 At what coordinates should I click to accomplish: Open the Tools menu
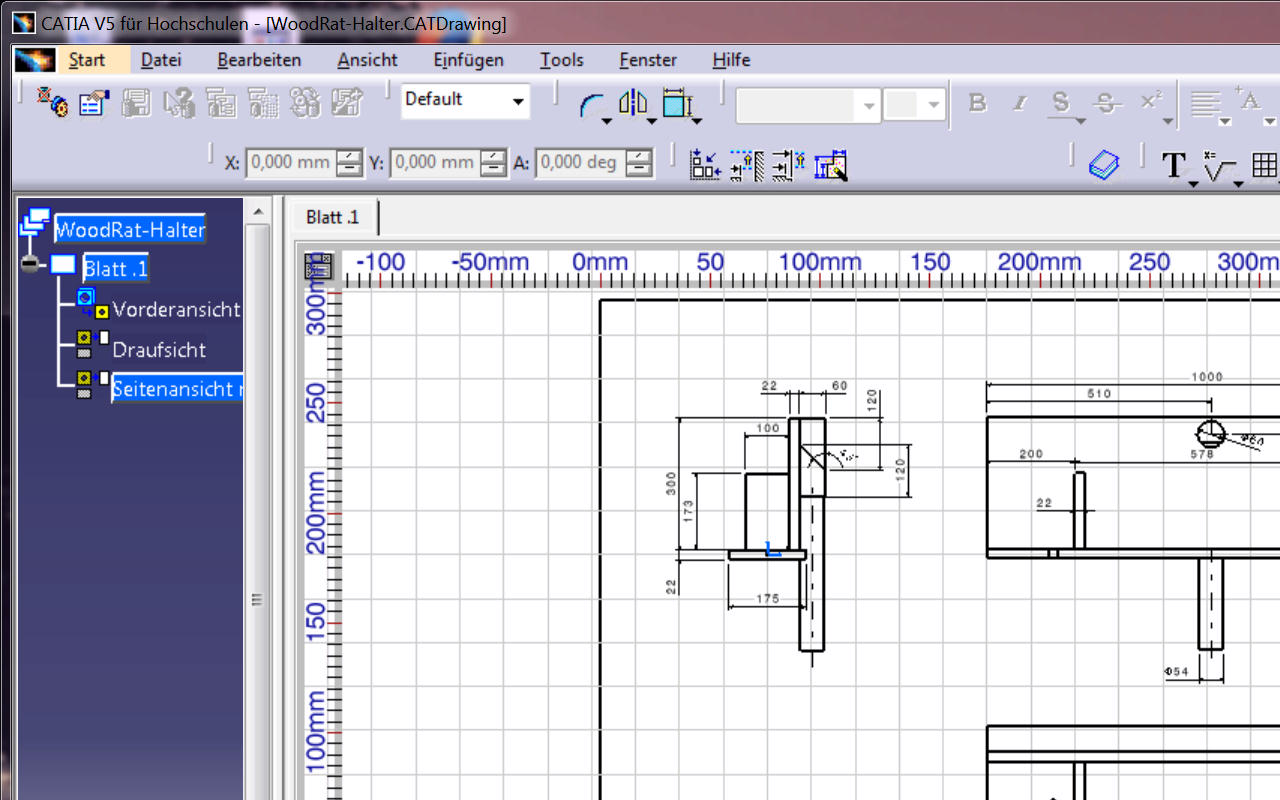tap(561, 60)
